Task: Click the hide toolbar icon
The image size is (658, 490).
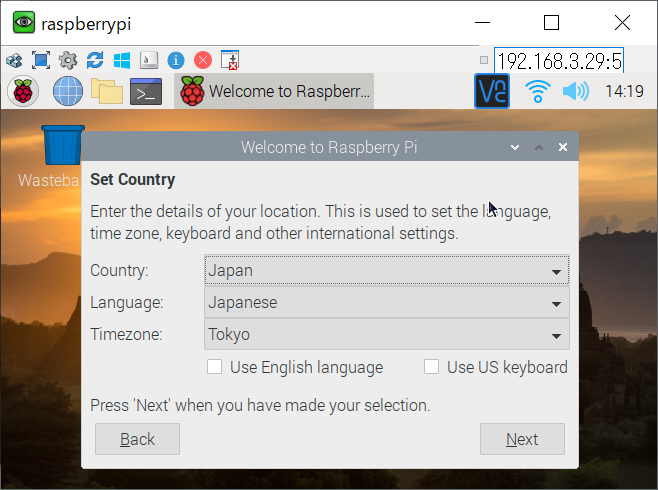Action: (230, 60)
